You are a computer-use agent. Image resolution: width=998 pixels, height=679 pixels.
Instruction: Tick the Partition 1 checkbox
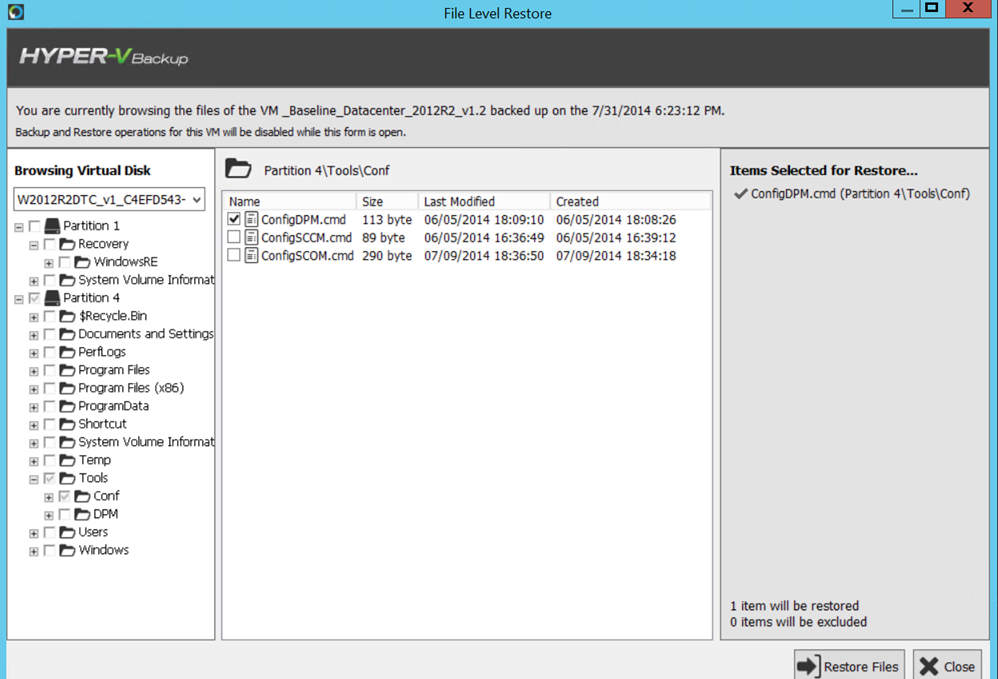coord(34,226)
